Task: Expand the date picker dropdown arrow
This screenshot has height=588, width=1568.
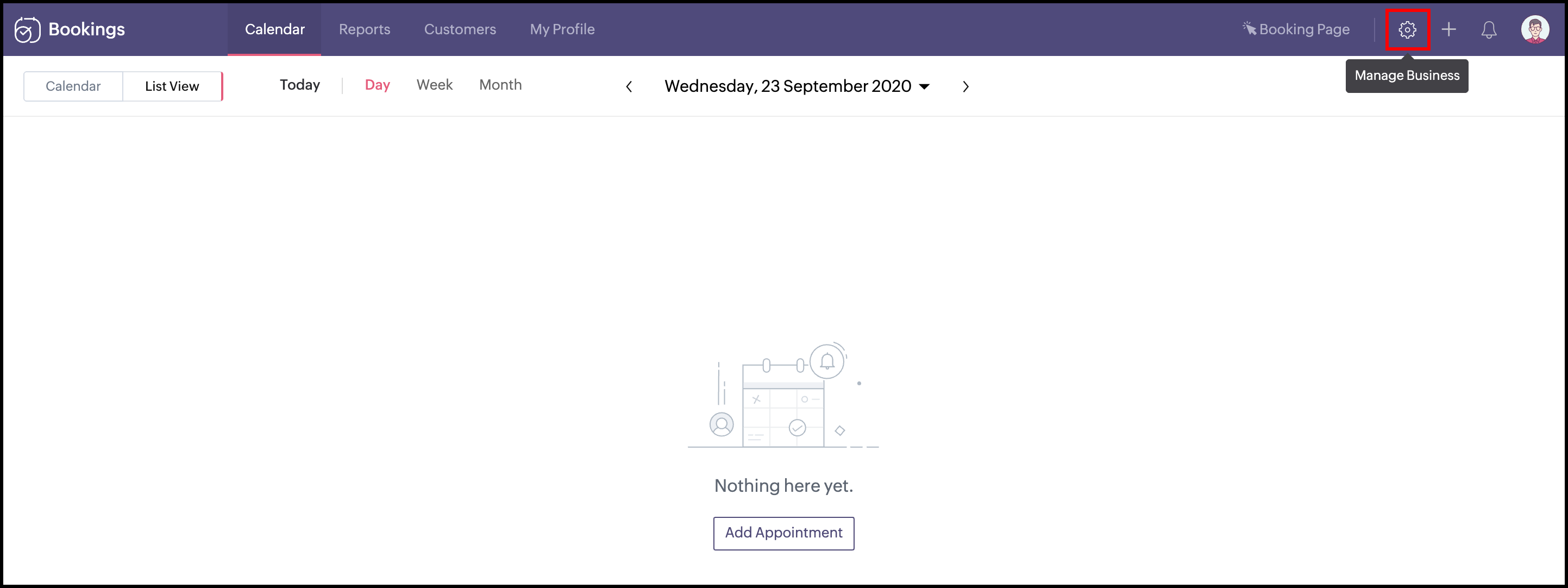Action: pyautogui.click(x=924, y=86)
